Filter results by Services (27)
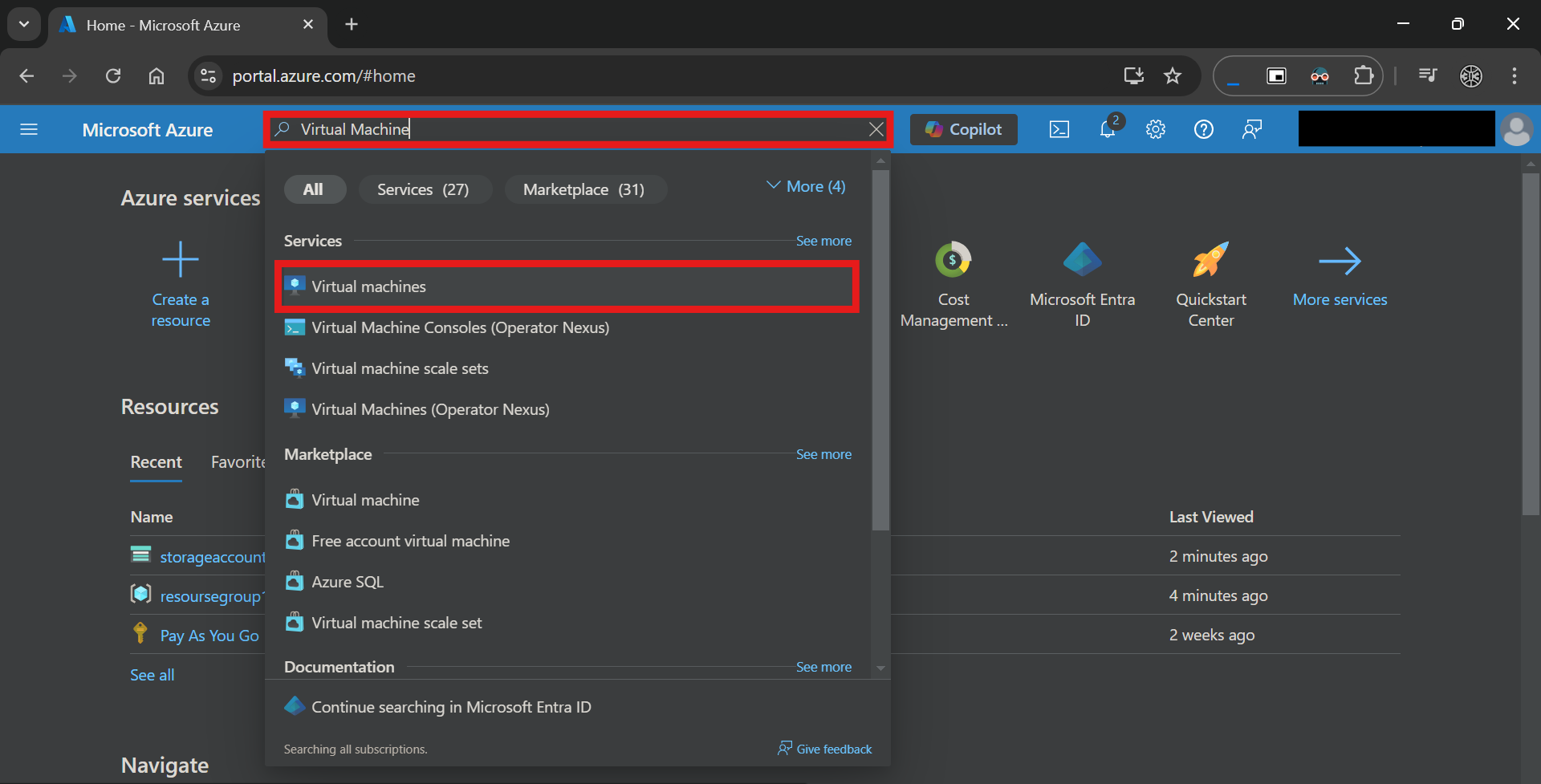 pyautogui.click(x=424, y=189)
